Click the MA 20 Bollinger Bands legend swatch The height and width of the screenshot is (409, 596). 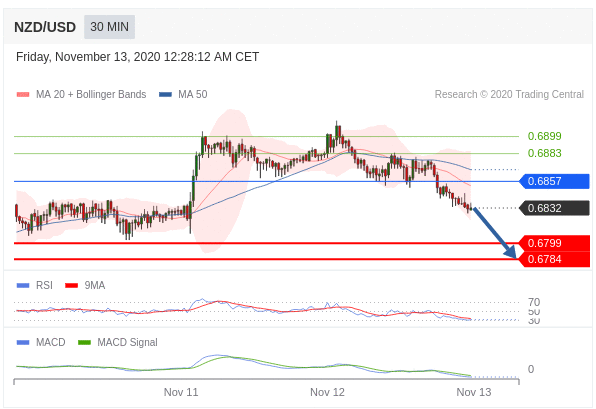point(23,94)
